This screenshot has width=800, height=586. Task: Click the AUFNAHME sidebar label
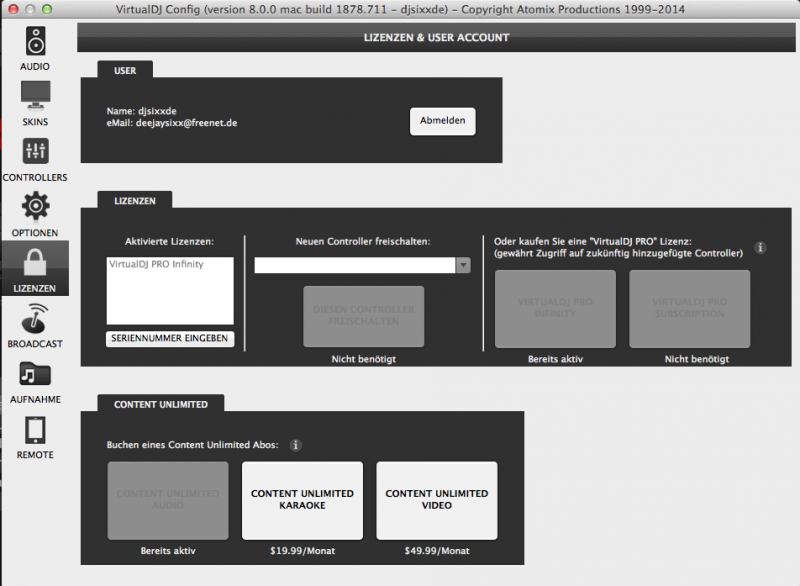pyautogui.click(x=35, y=399)
